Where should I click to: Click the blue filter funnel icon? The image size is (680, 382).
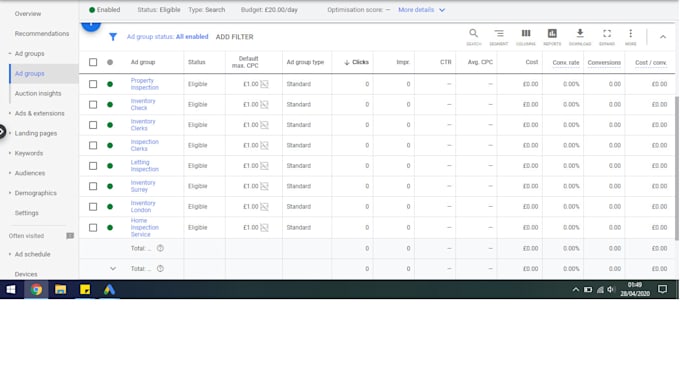coord(113,37)
